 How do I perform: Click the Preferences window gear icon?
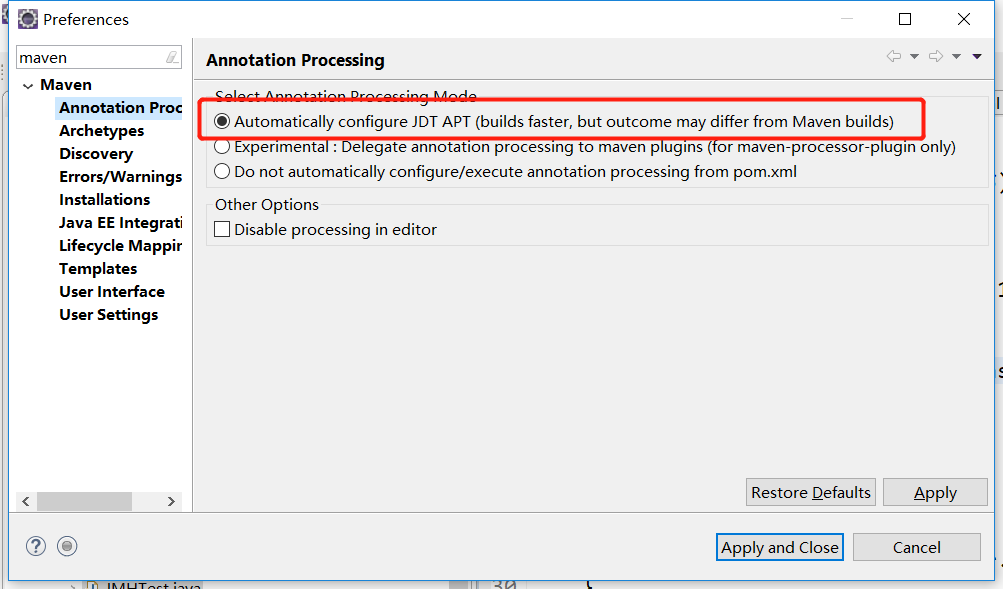point(28,19)
